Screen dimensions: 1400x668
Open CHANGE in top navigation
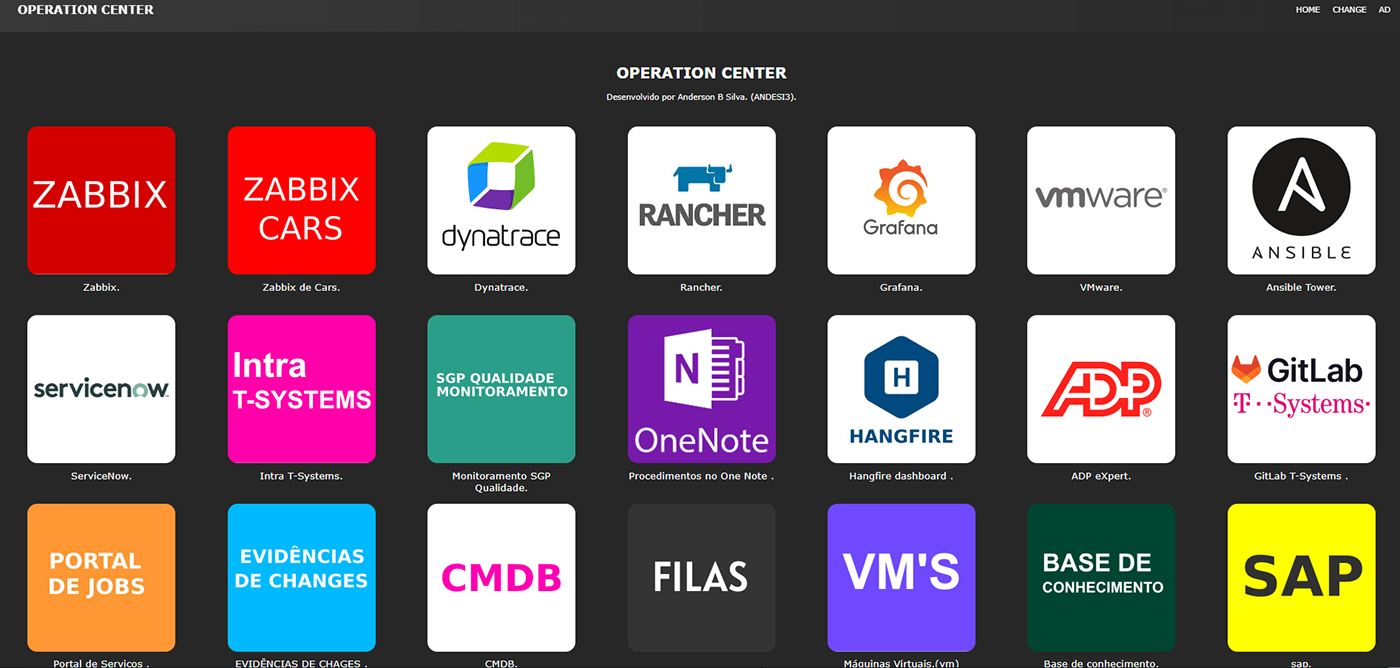pyautogui.click(x=1349, y=10)
